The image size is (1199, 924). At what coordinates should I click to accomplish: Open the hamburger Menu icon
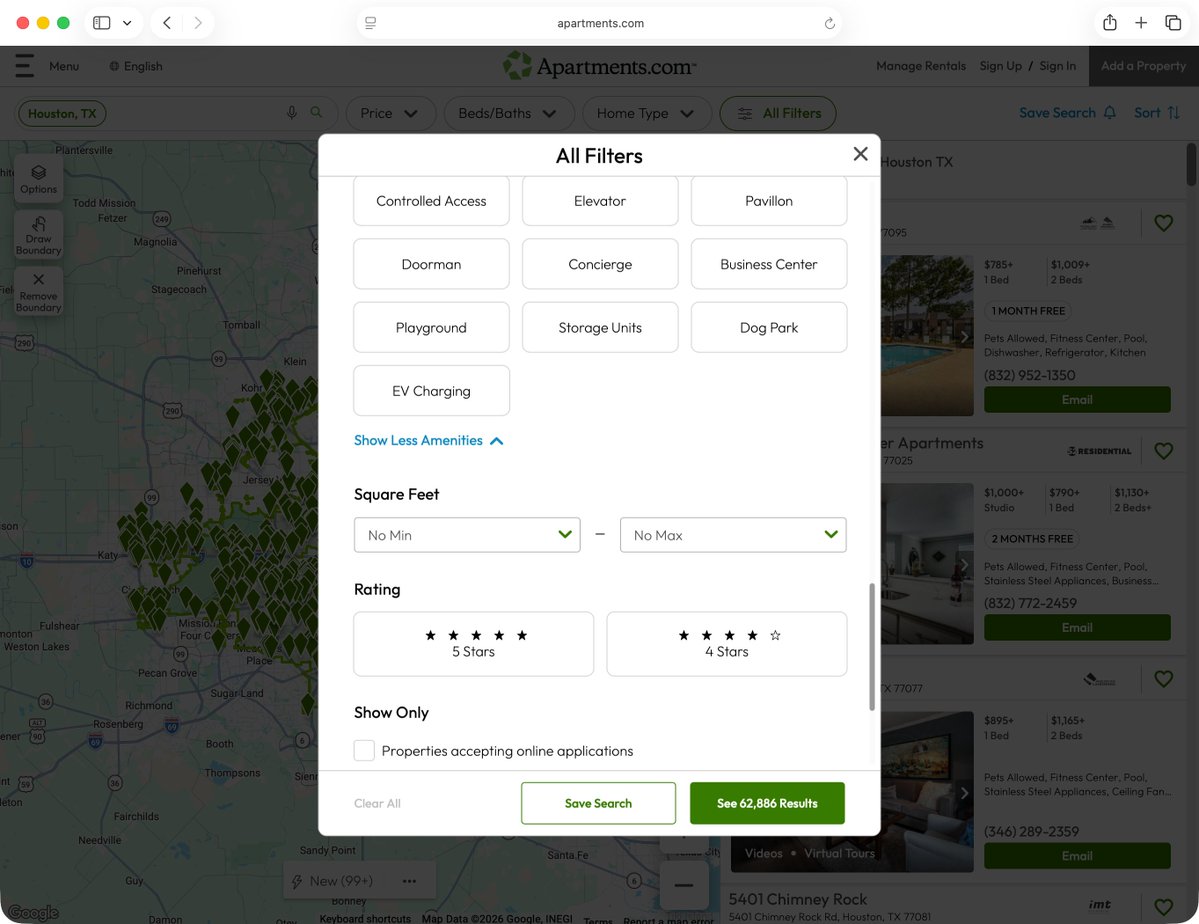click(24, 66)
